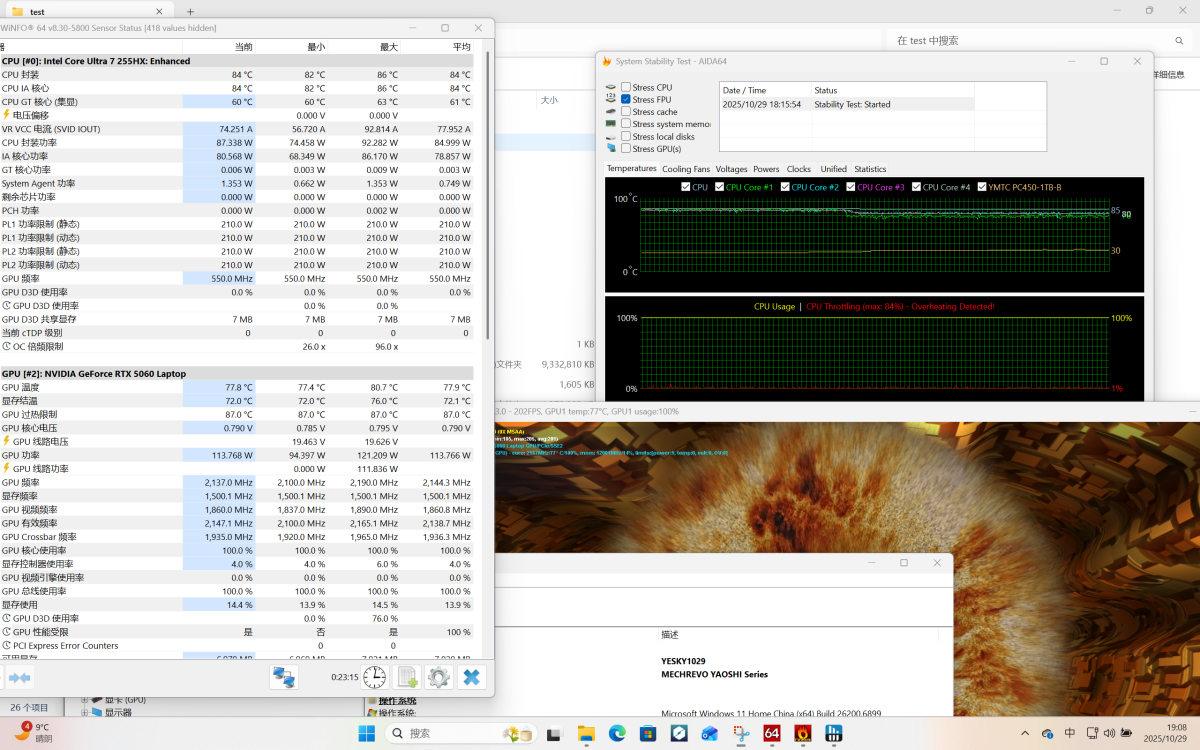Open AIDA64 from the taskbar
Viewport: 1200px width, 750px height.
point(771,733)
